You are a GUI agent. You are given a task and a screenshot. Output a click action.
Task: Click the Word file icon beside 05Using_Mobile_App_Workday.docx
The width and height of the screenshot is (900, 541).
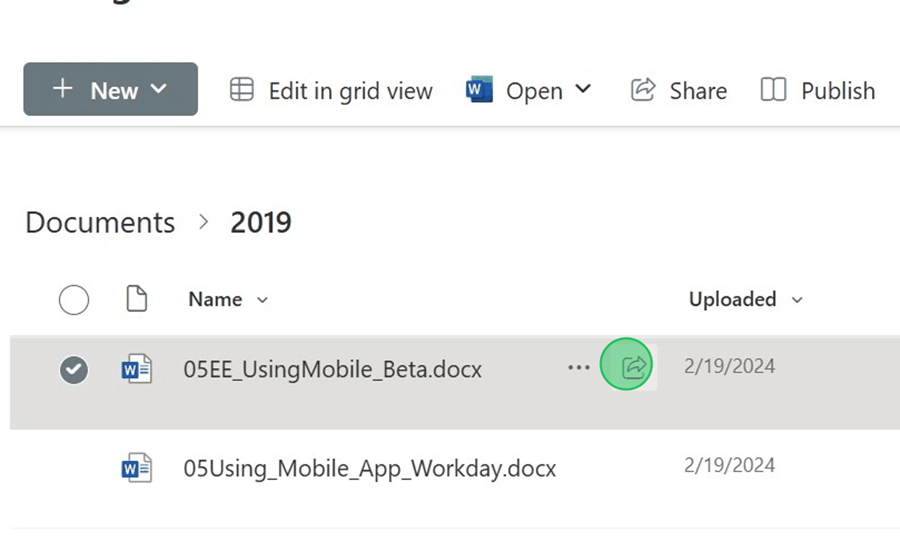[136, 467]
